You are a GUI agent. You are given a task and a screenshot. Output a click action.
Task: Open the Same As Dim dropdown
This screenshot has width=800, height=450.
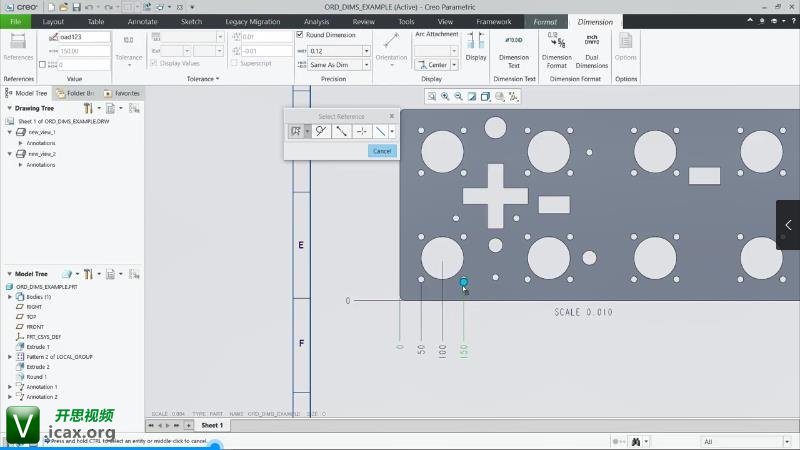[x=366, y=64]
